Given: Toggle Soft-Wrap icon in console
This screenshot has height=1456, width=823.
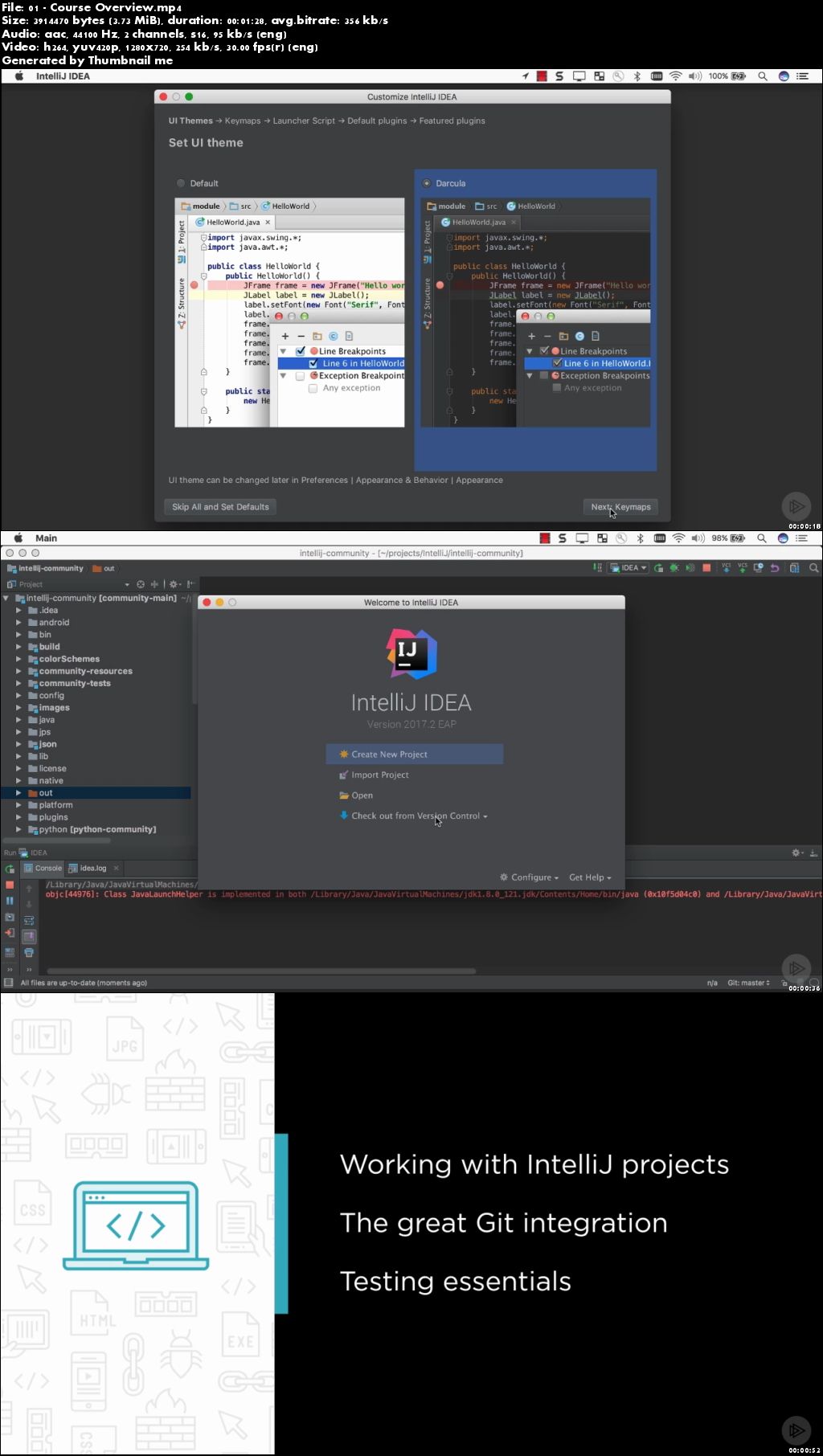Looking at the screenshot, I should (29, 921).
